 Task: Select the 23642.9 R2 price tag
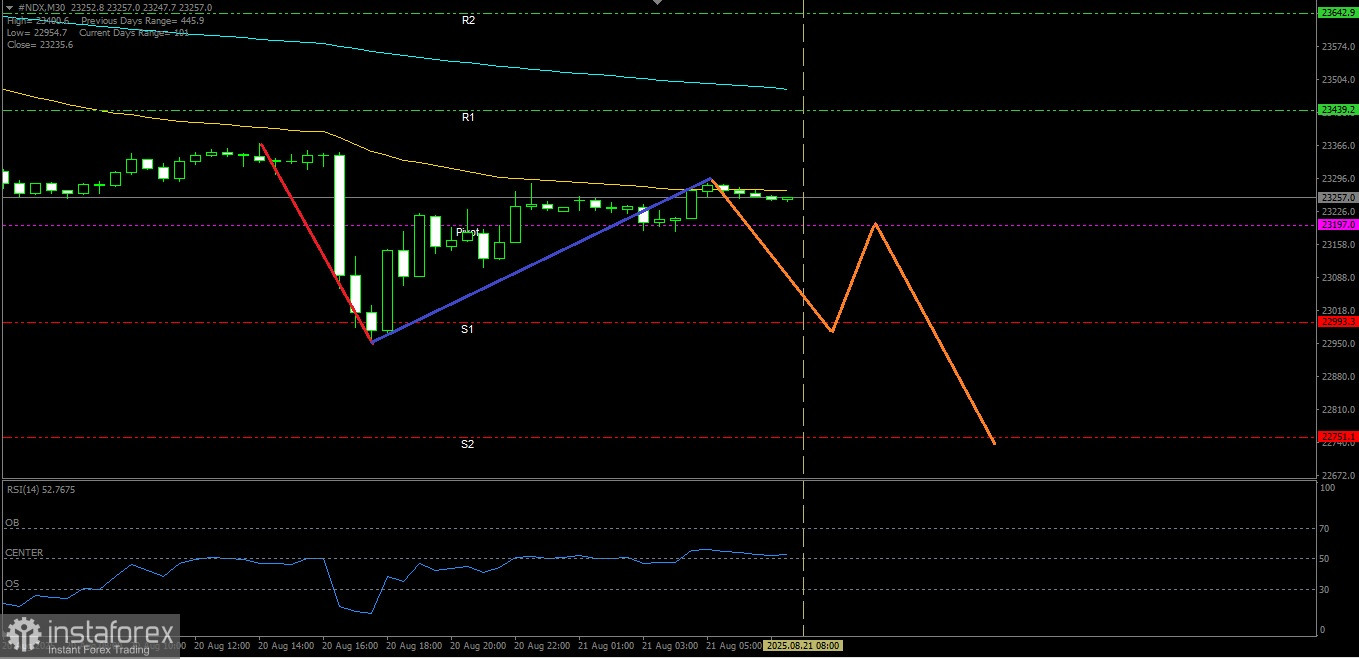1338,13
